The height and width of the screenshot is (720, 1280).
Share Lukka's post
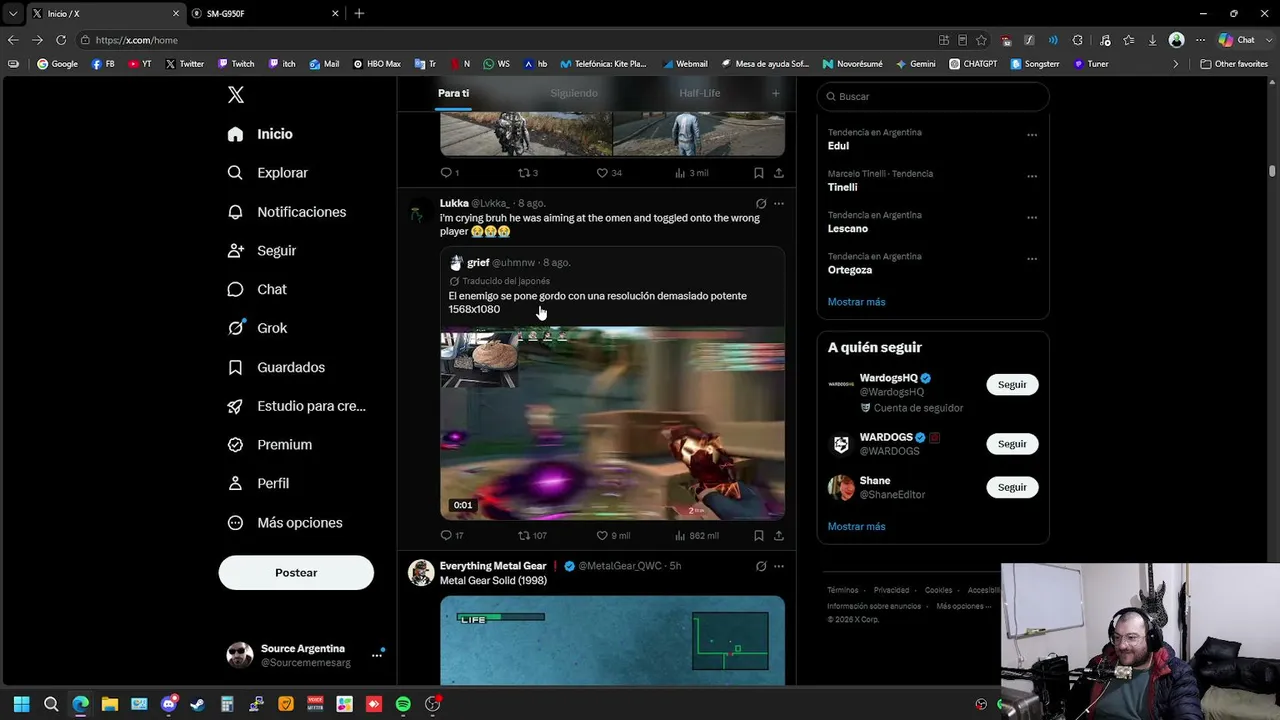(779, 535)
